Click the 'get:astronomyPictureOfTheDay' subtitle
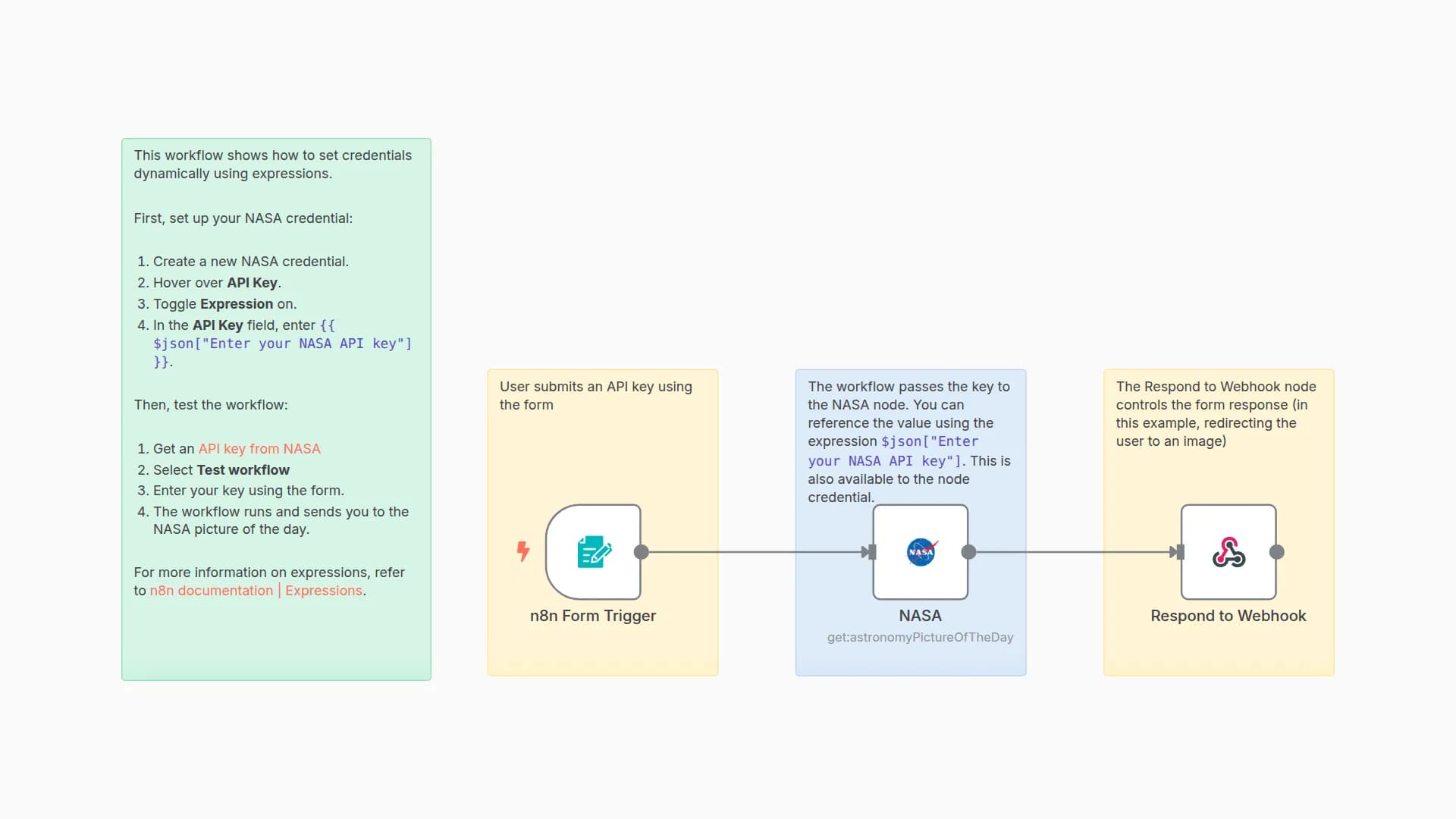 point(920,637)
